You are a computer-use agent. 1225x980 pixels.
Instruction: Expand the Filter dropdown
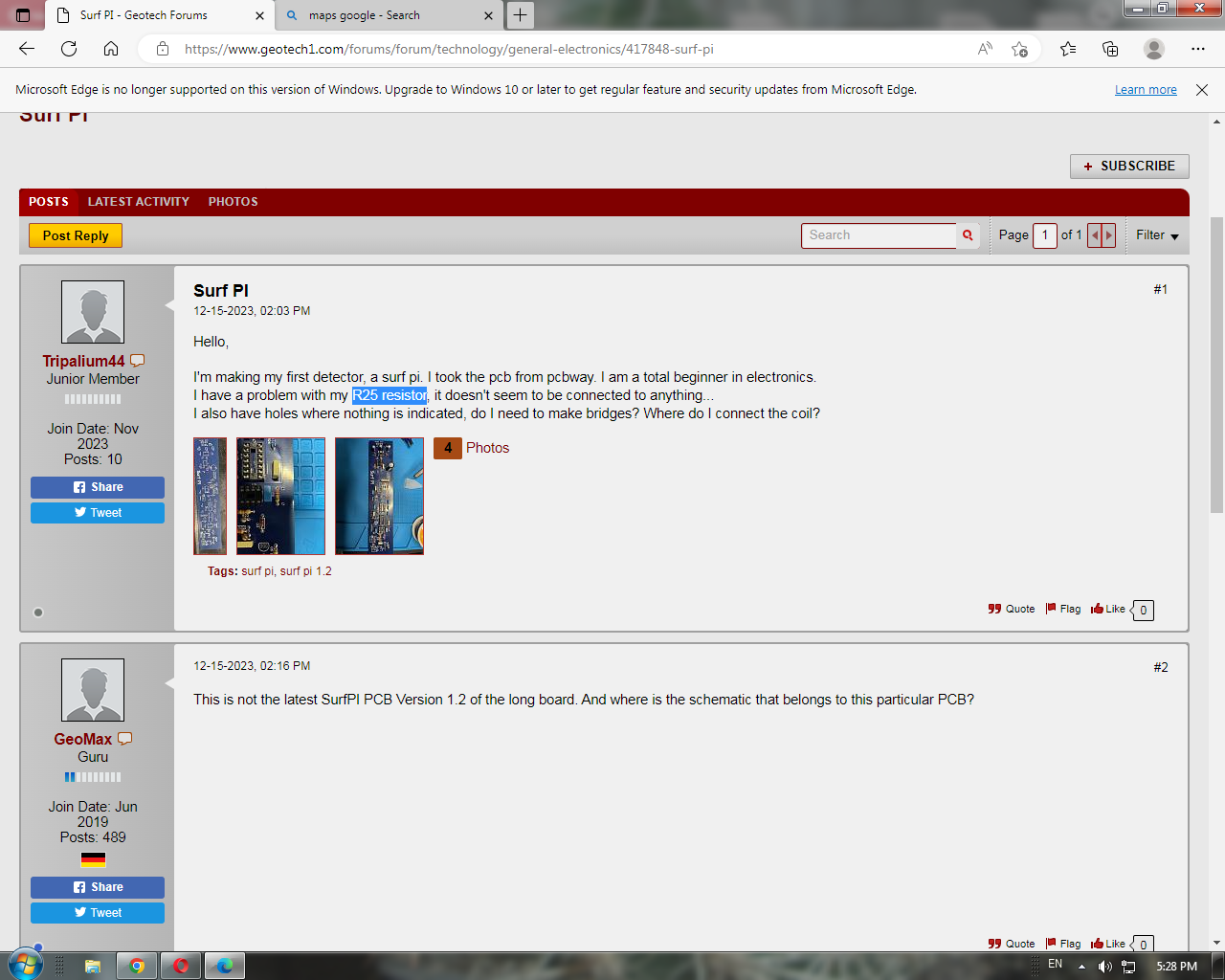[1157, 235]
